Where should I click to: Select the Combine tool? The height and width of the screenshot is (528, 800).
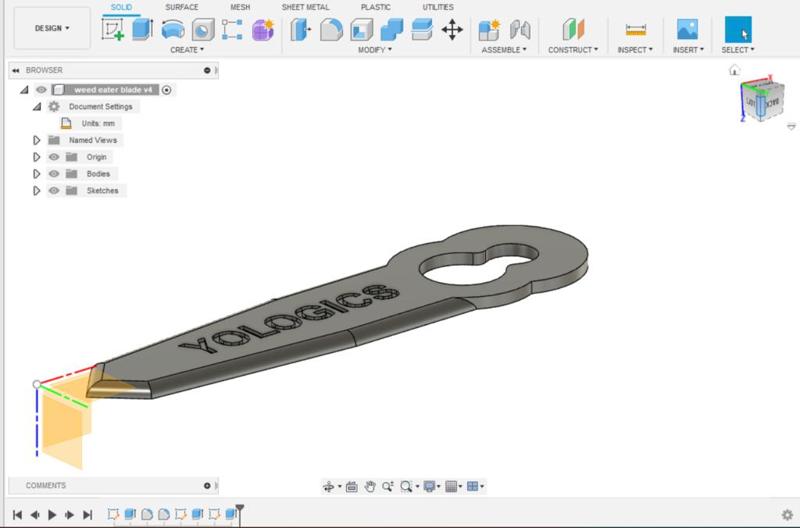point(392,30)
